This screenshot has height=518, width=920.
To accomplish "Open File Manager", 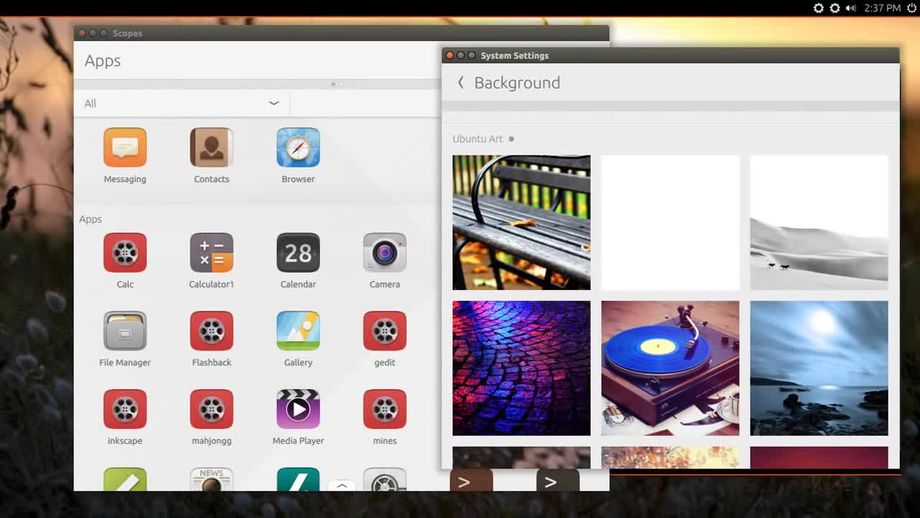I will click(x=125, y=331).
